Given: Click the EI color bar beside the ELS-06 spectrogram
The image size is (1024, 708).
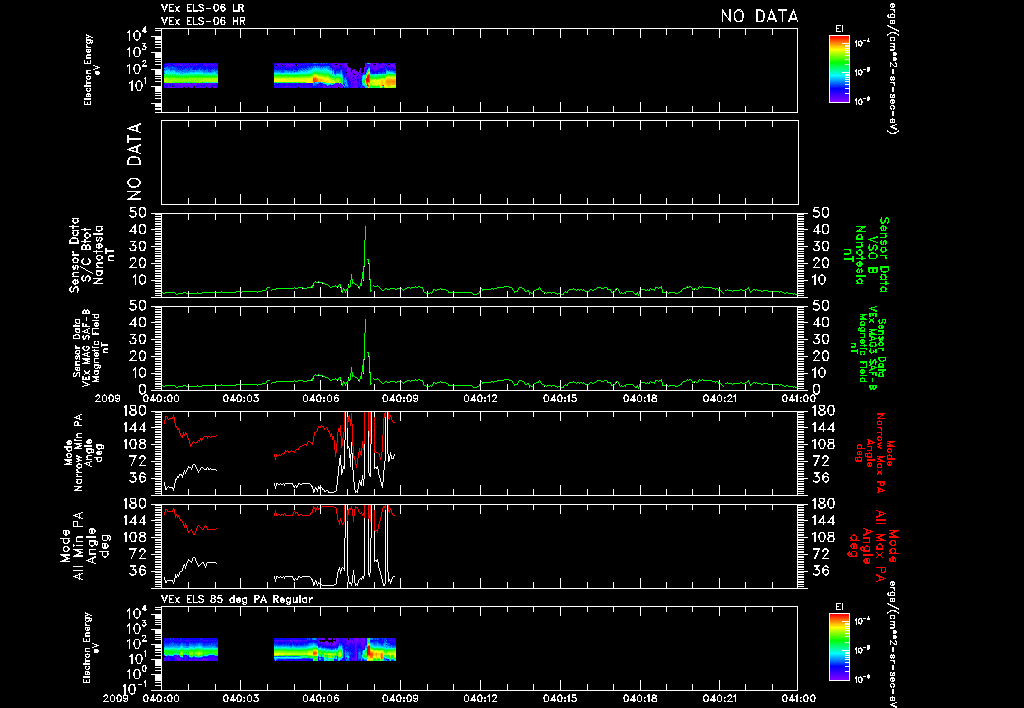Looking at the screenshot, I should point(839,69).
